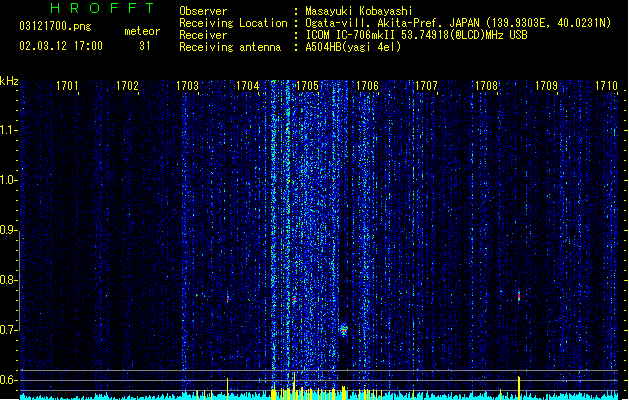Click the yellow 'meteor' label
This screenshot has width=629, height=400.
(x=142, y=31)
